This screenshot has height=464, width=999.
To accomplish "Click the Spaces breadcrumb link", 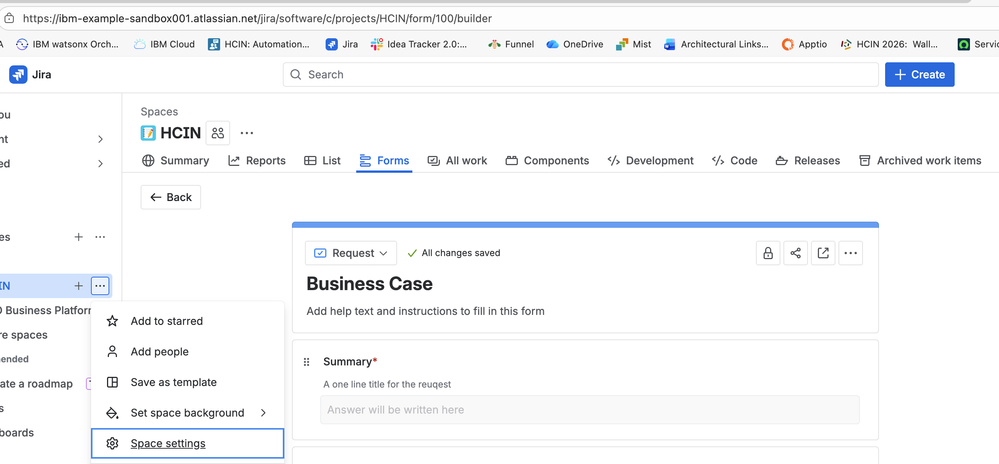I will (159, 112).
